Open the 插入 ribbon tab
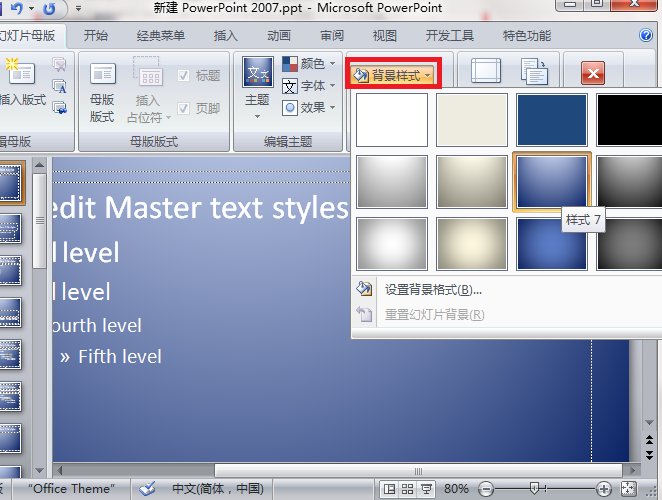This screenshot has height=500, width=662. (225, 35)
